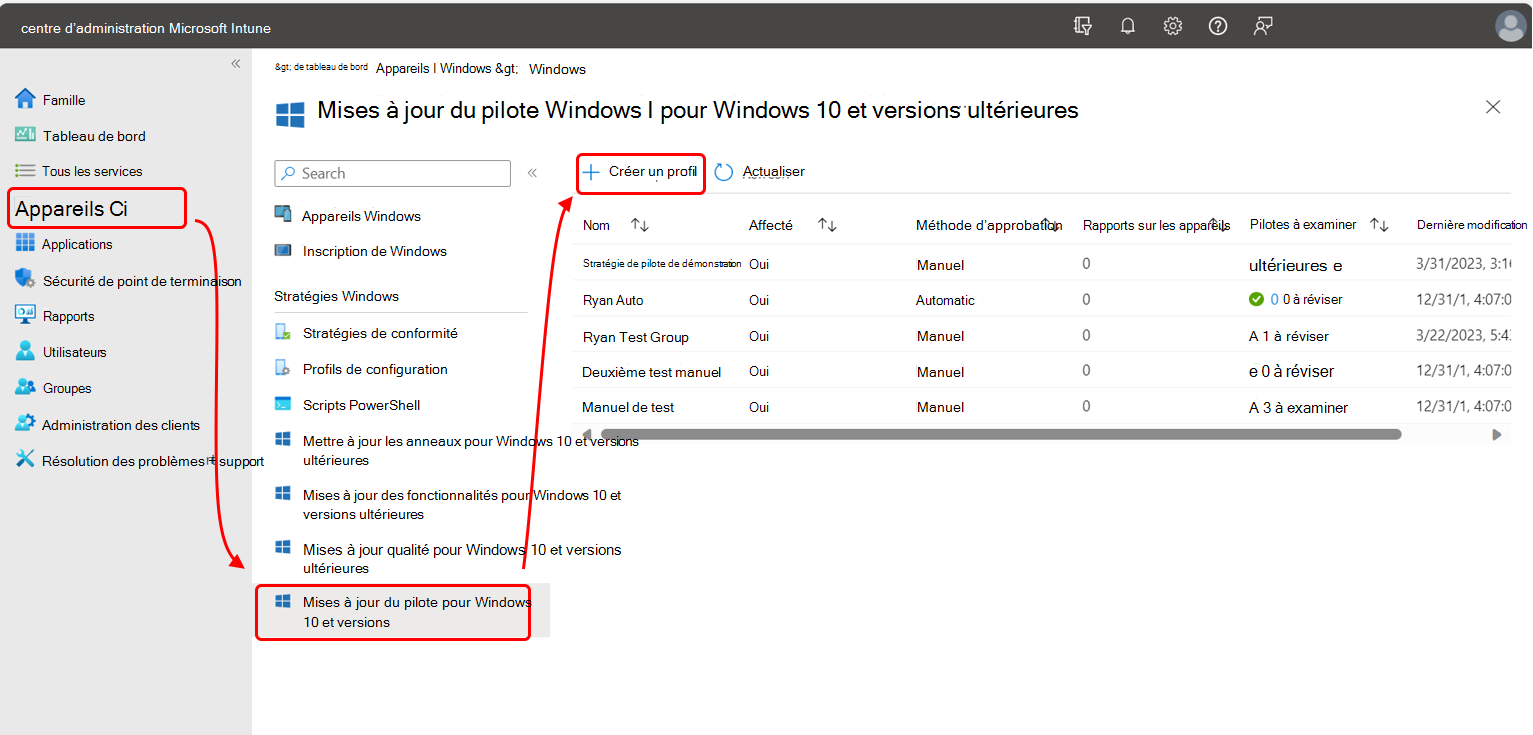Open the user account avatar
Image resolution: width=1533 pixels, height=735 pixels.
tap(1510, 27)
